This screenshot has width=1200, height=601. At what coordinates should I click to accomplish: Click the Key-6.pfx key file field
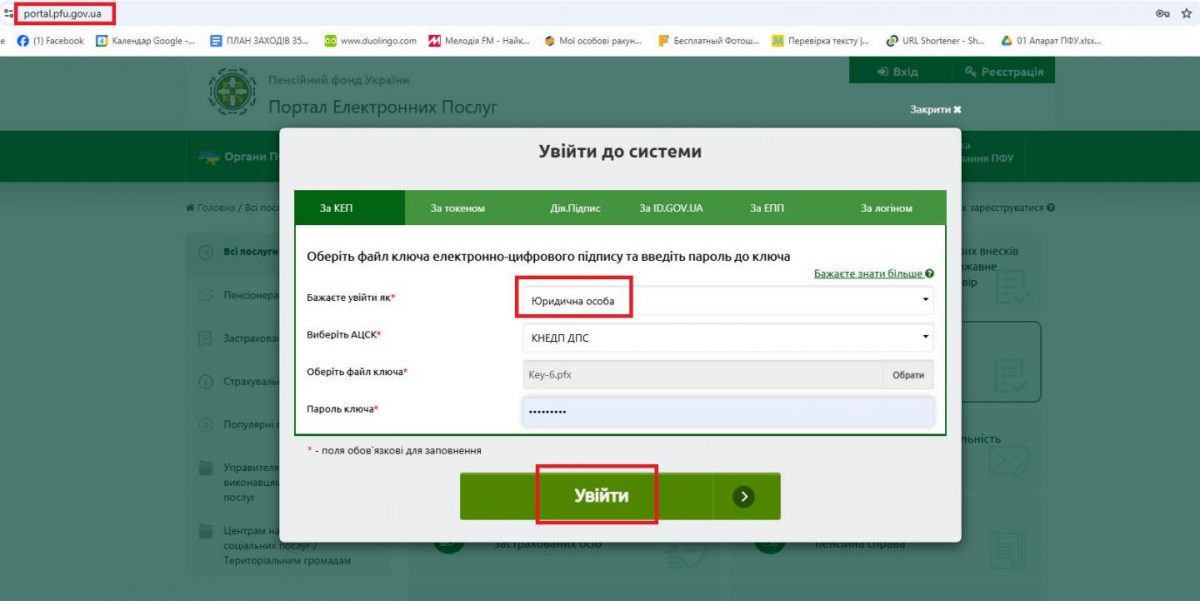[702, 375]
